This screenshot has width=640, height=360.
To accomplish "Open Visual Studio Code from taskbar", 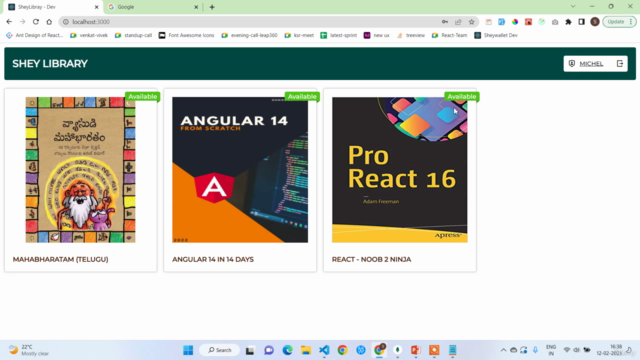I will point(324,350).
